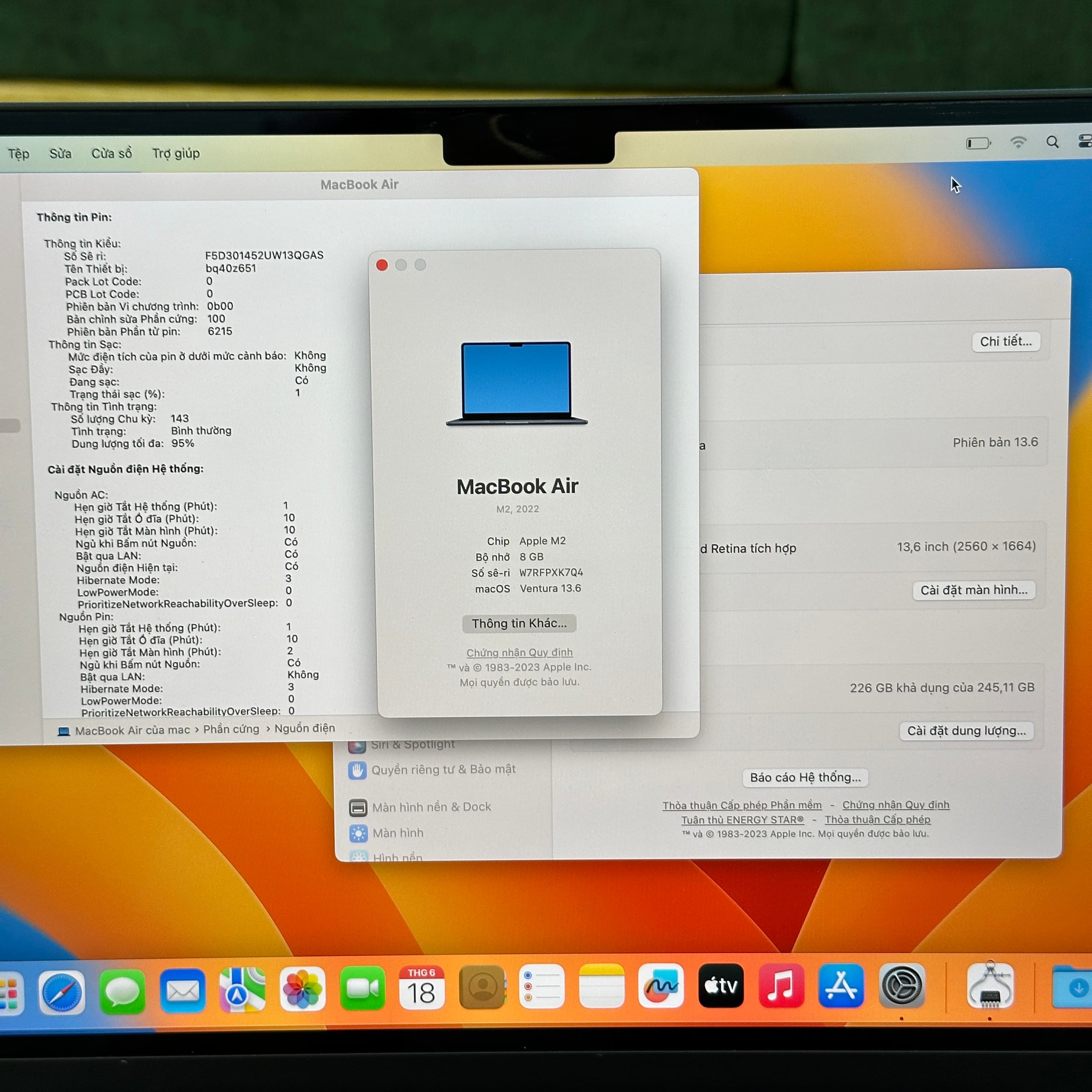This screenshot has height=1092, width=1092.
Task: Open System Settings gear in Dock
Action: (902, 986)
